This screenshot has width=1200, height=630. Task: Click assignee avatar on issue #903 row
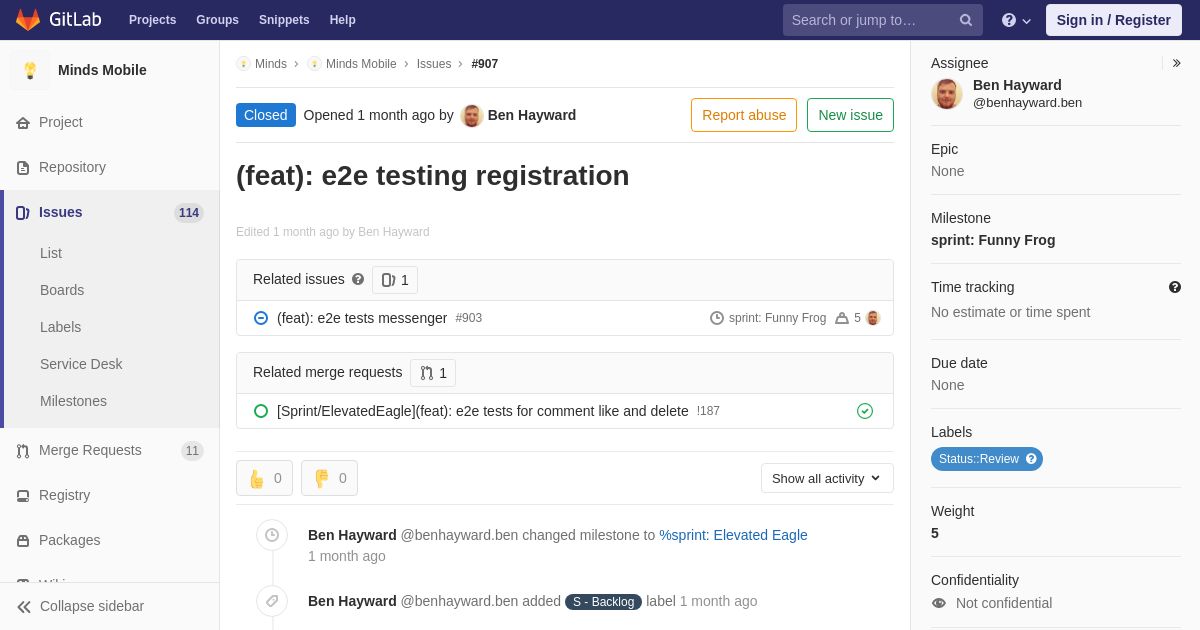[x=873, y=318]
